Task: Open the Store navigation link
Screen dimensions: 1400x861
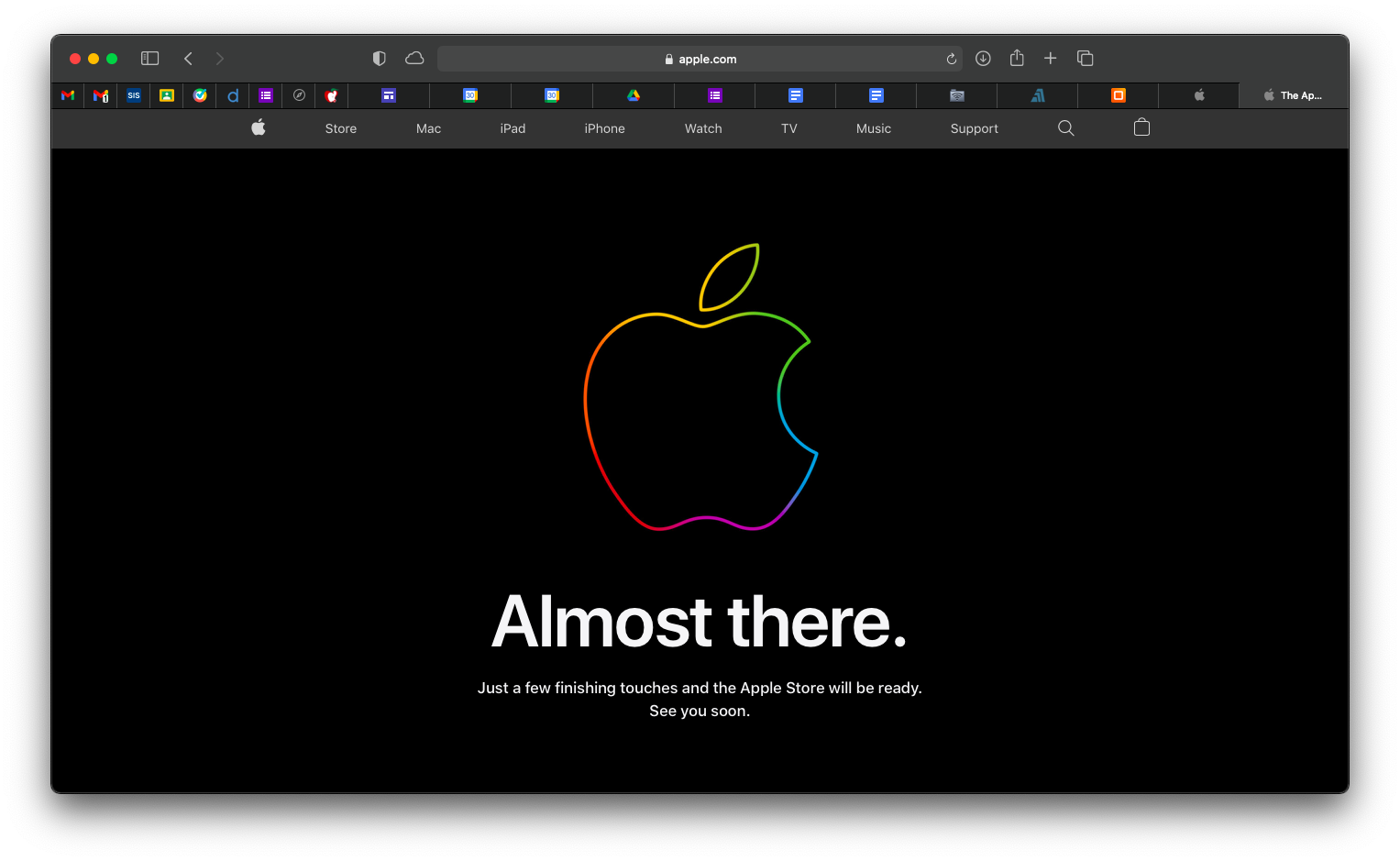Action: tap(341, 128)
